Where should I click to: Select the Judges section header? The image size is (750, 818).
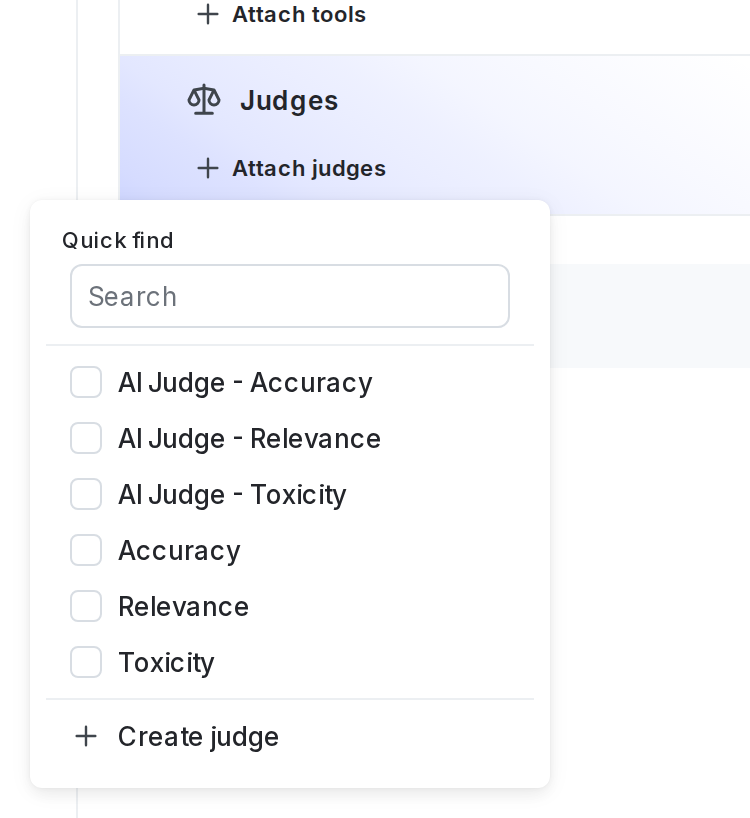tap(289, 100)
